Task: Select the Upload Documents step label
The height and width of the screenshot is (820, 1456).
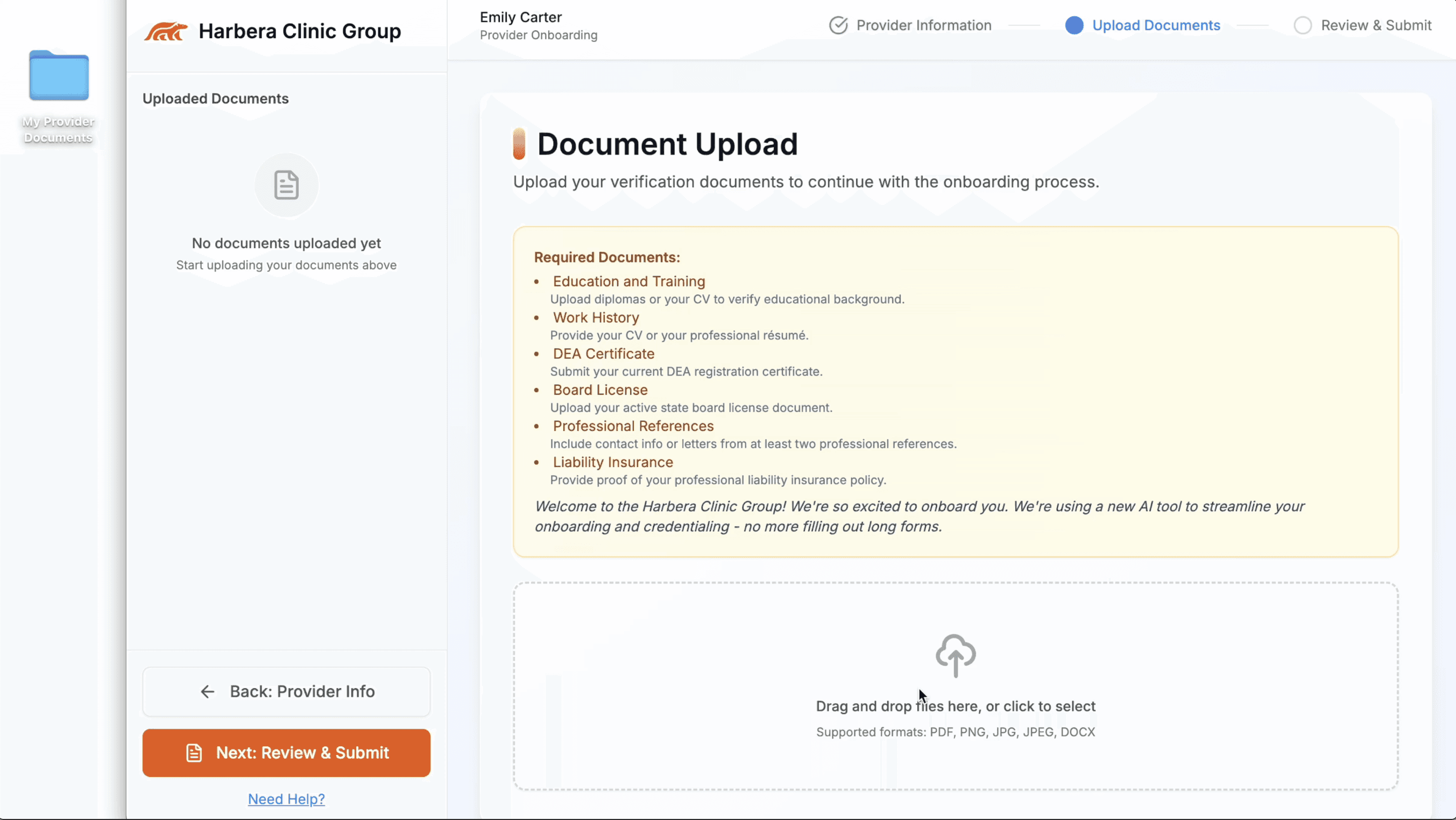Action: tap(1156, 25)
